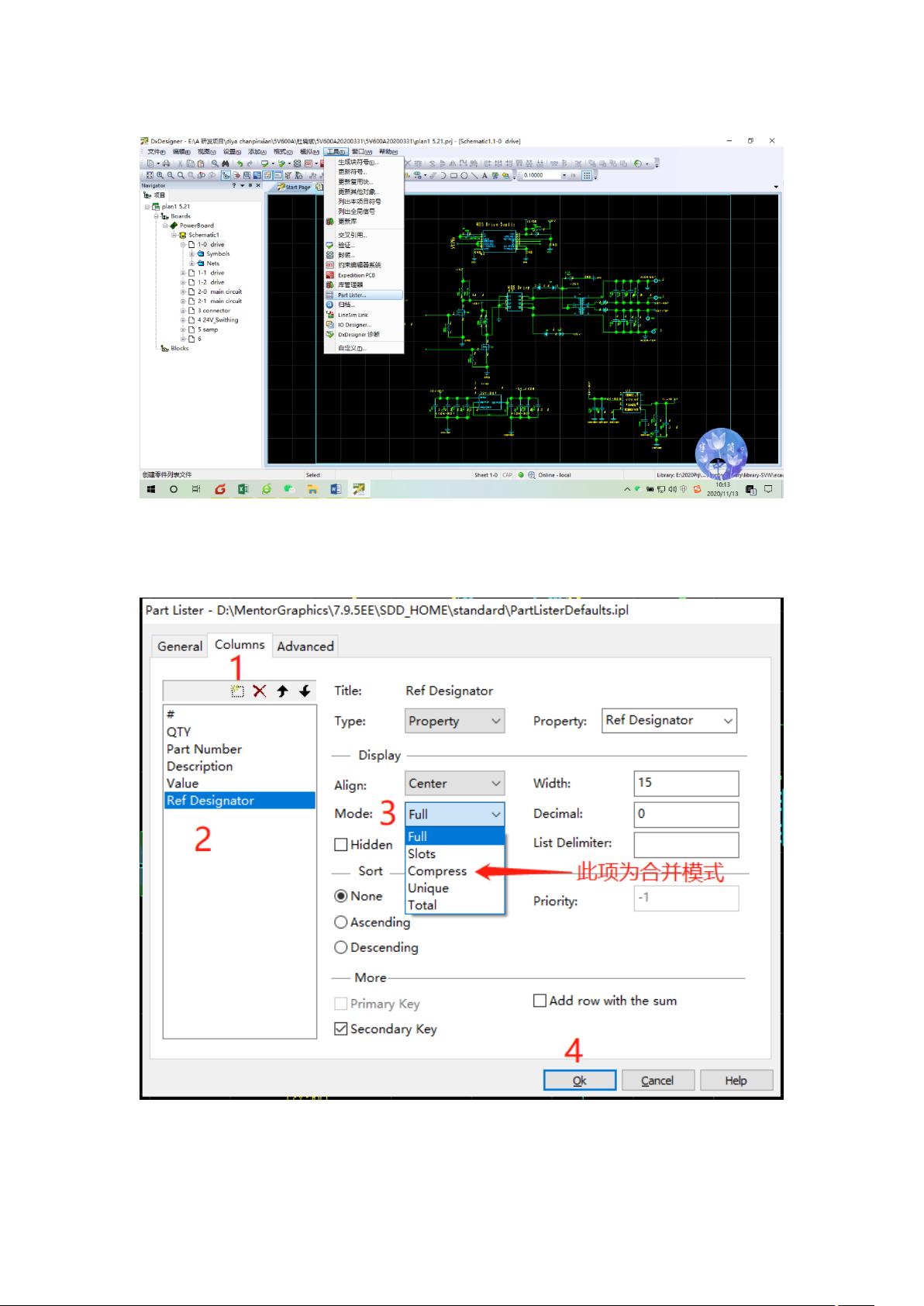Delete selected column with the red X icon
Image resolution: width=924 pixels, height=1306 pixels.
pos(260,691)
